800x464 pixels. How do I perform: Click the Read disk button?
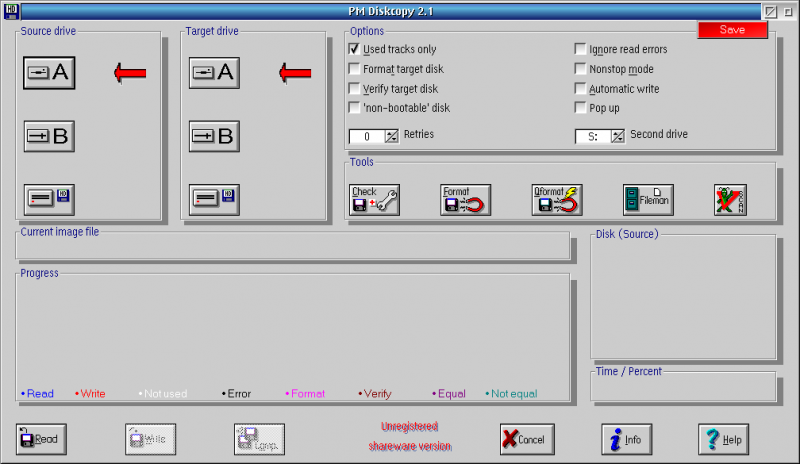click(x=41, y=439)
